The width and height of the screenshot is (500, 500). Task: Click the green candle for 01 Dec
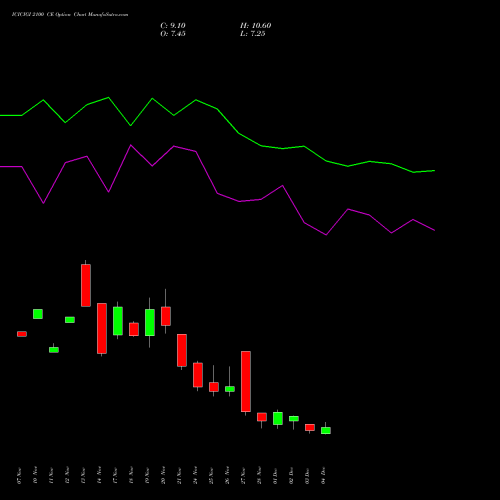pyautogui.click(x=278, y=418)
